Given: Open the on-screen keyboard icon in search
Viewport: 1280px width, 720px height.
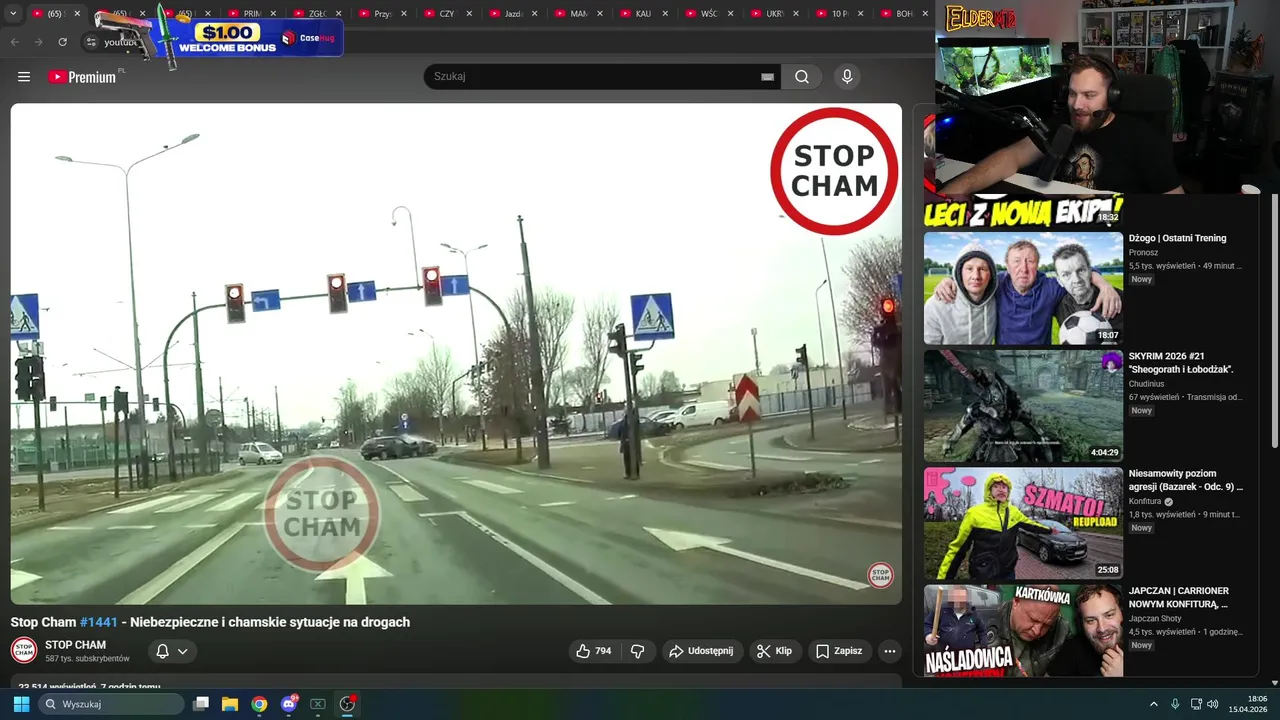Looking at the screenshot, I should (x=767, y=77).
